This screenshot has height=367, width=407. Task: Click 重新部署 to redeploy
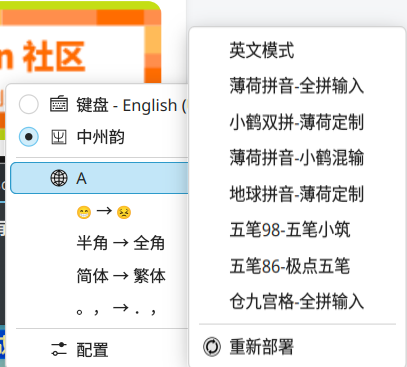pyautogui.click(x=262, y=347)
